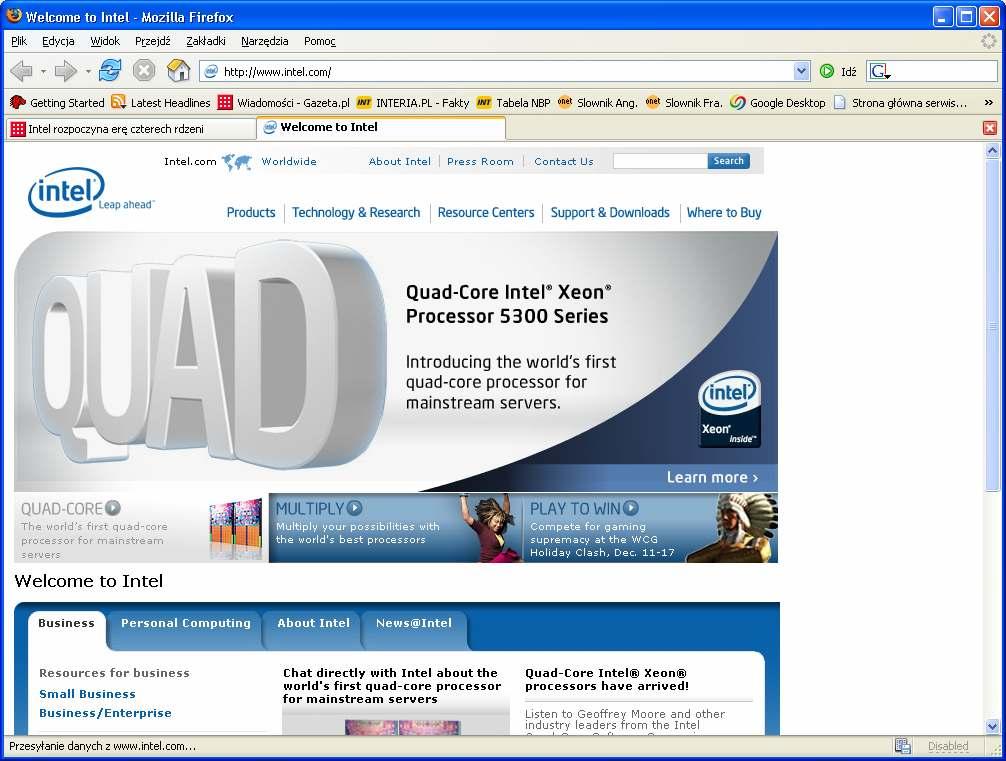Close the current tab with red X
This screenshot has height=761, width=1006.
pyautogui.click(x=990, y=128)
